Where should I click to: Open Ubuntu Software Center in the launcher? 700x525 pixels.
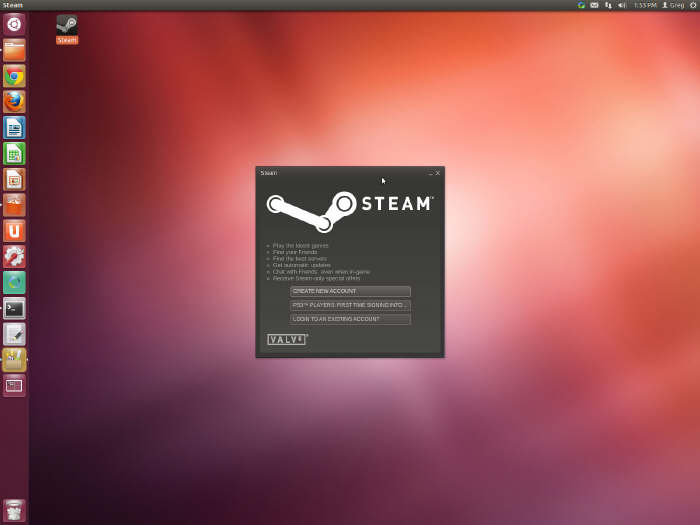click(x=14, y=205)
